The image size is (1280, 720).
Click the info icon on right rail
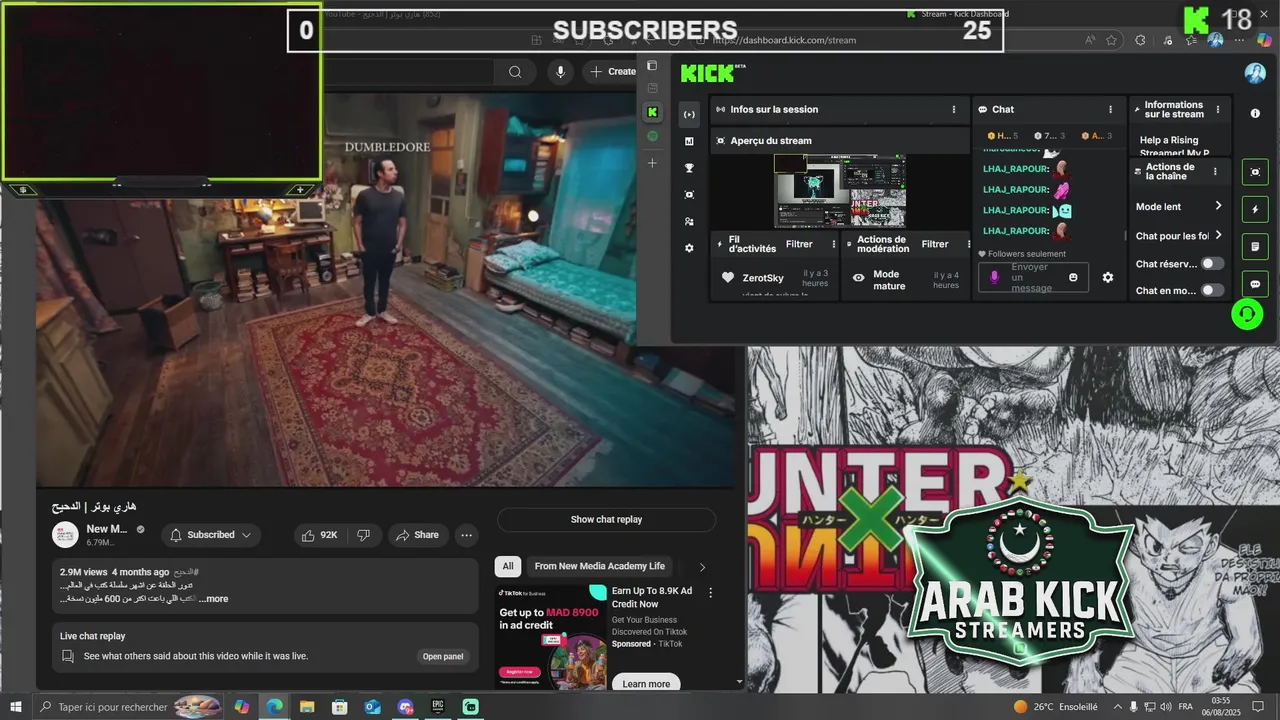[1255, 114]
